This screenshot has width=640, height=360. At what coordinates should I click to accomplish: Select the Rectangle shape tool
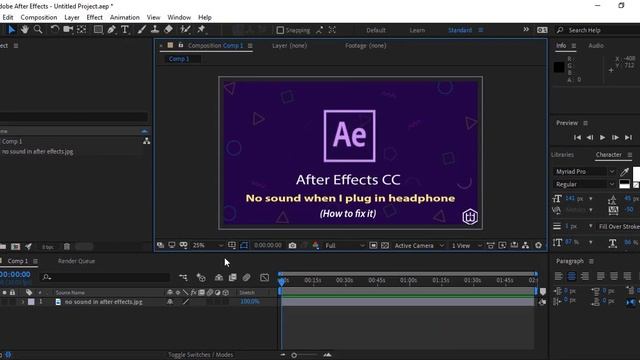pos(98,29)
